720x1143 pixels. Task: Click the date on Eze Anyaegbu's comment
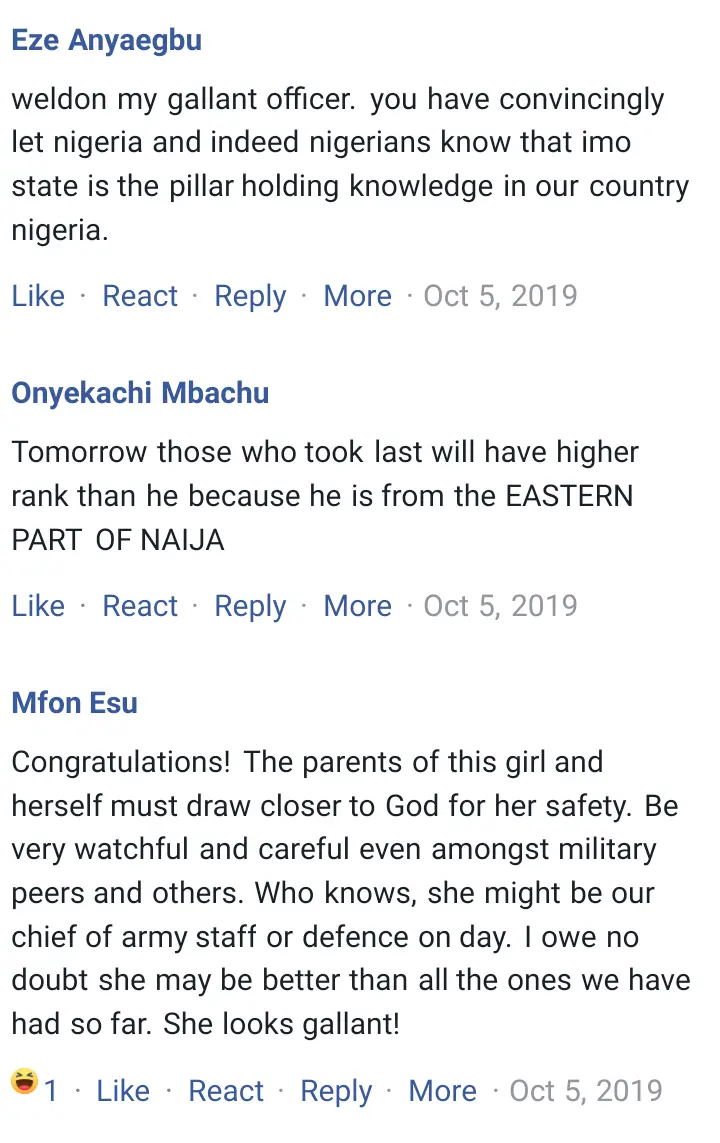coord(500,296)
